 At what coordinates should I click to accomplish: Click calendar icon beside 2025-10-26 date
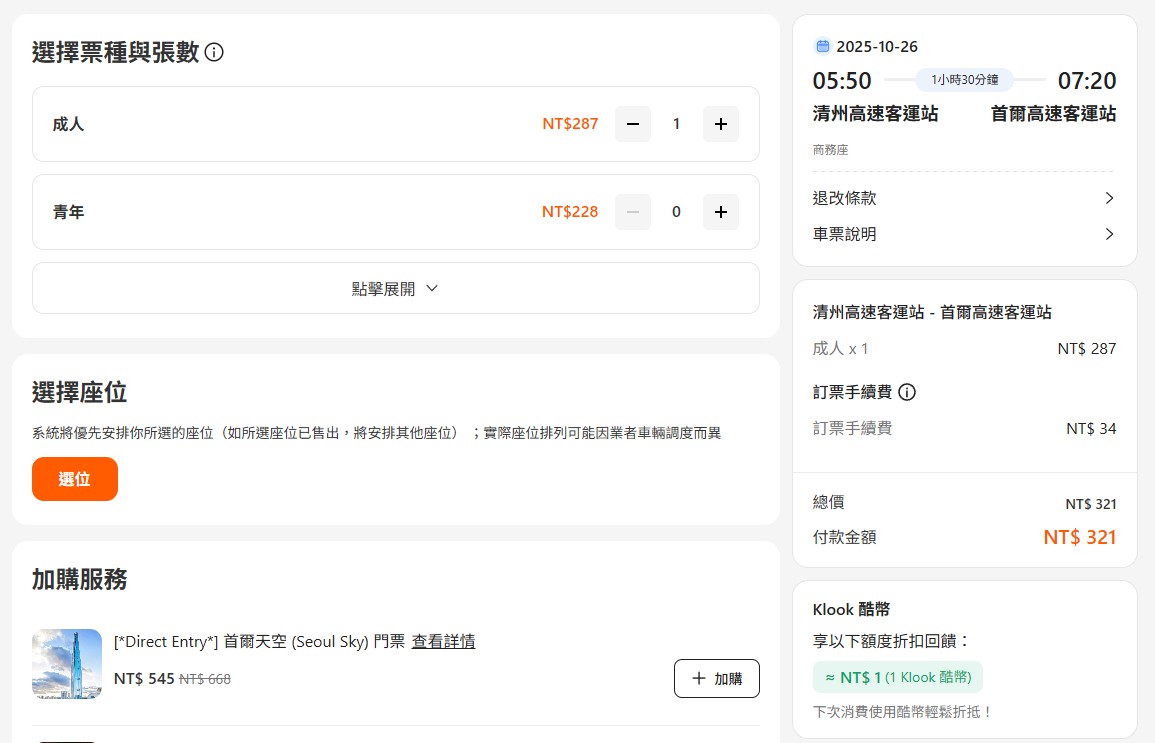coord(823,46)
